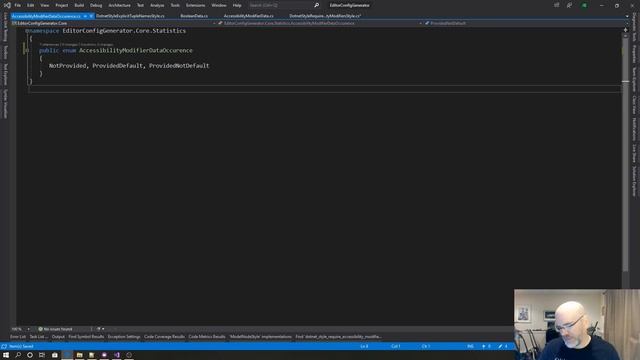Open the 'ModelNodeStyle' implementations tab
This screenshot has height=360, width=640.
pyautogui.click(x=260, y=337)
